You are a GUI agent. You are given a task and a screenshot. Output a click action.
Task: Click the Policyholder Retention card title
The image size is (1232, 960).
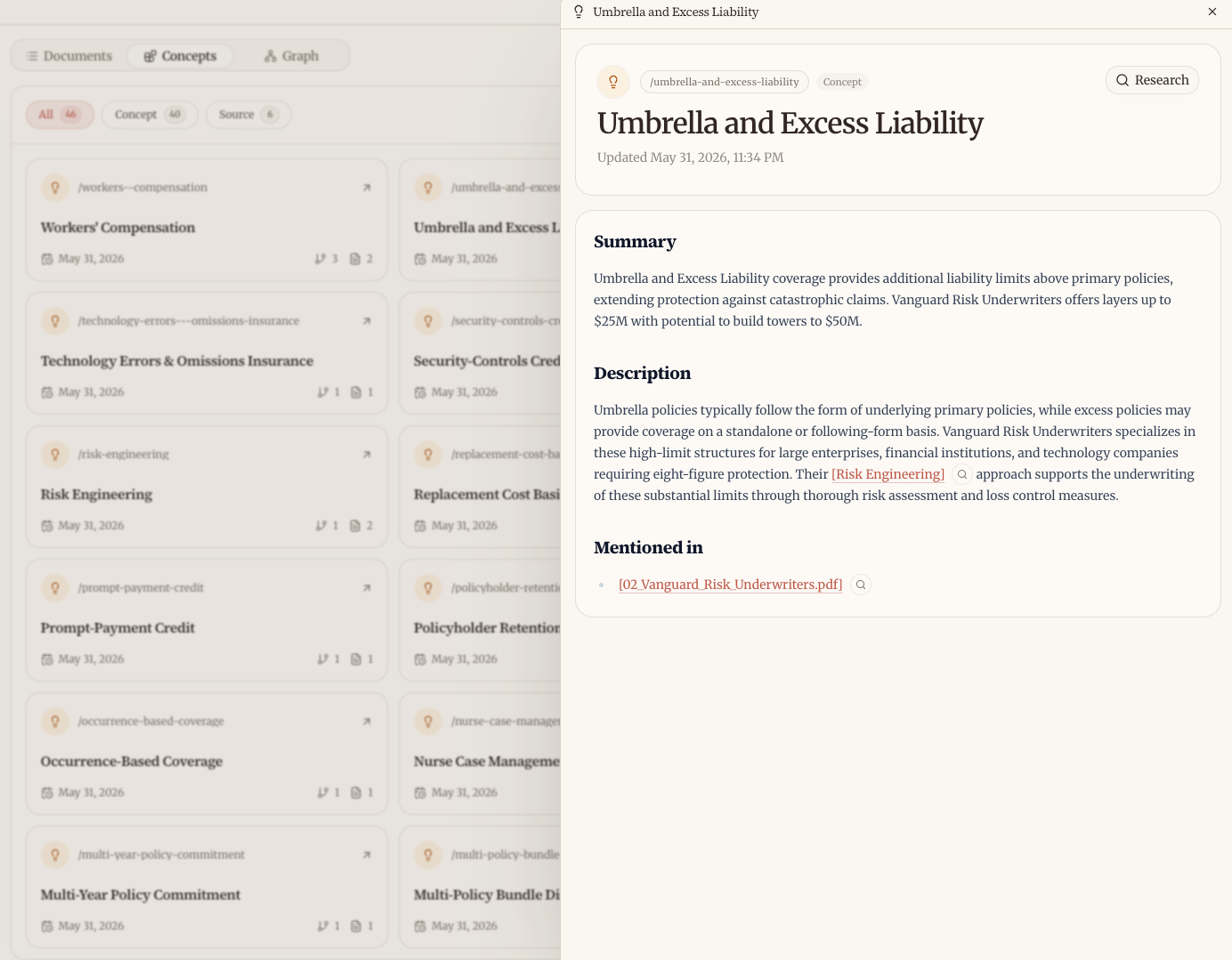tap(487, 628)
